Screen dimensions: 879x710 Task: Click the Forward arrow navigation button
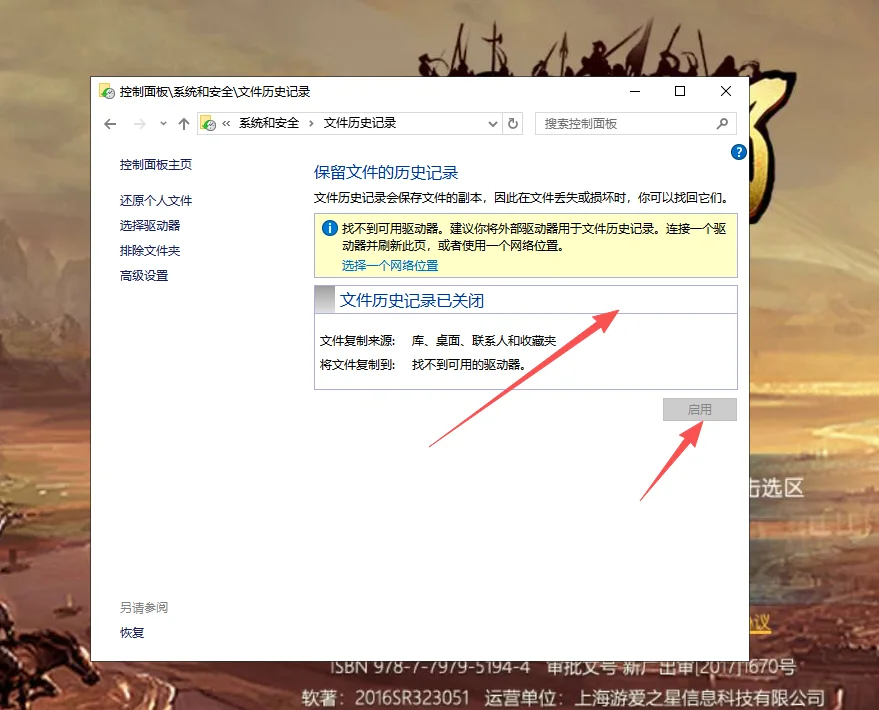pos(140,124)
